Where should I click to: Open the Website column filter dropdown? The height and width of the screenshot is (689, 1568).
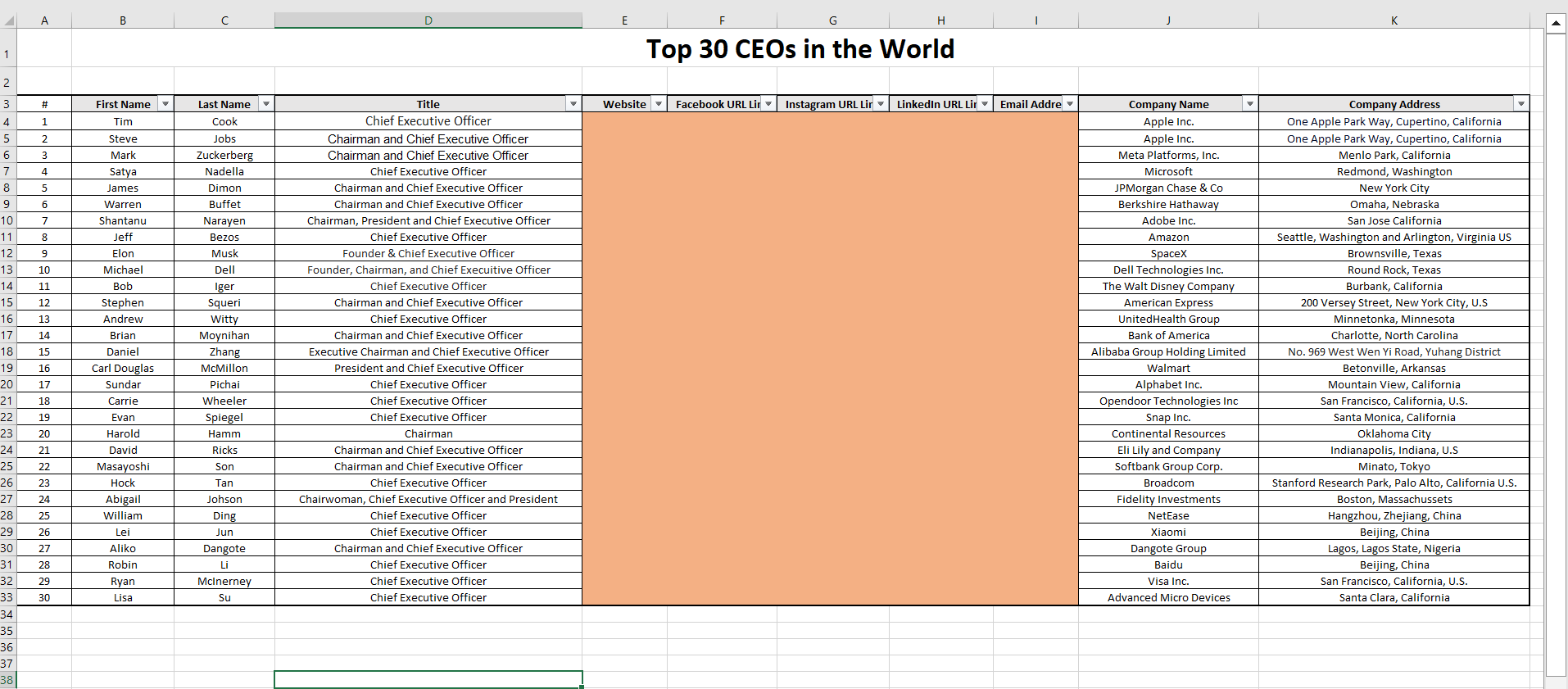[659, 104]
